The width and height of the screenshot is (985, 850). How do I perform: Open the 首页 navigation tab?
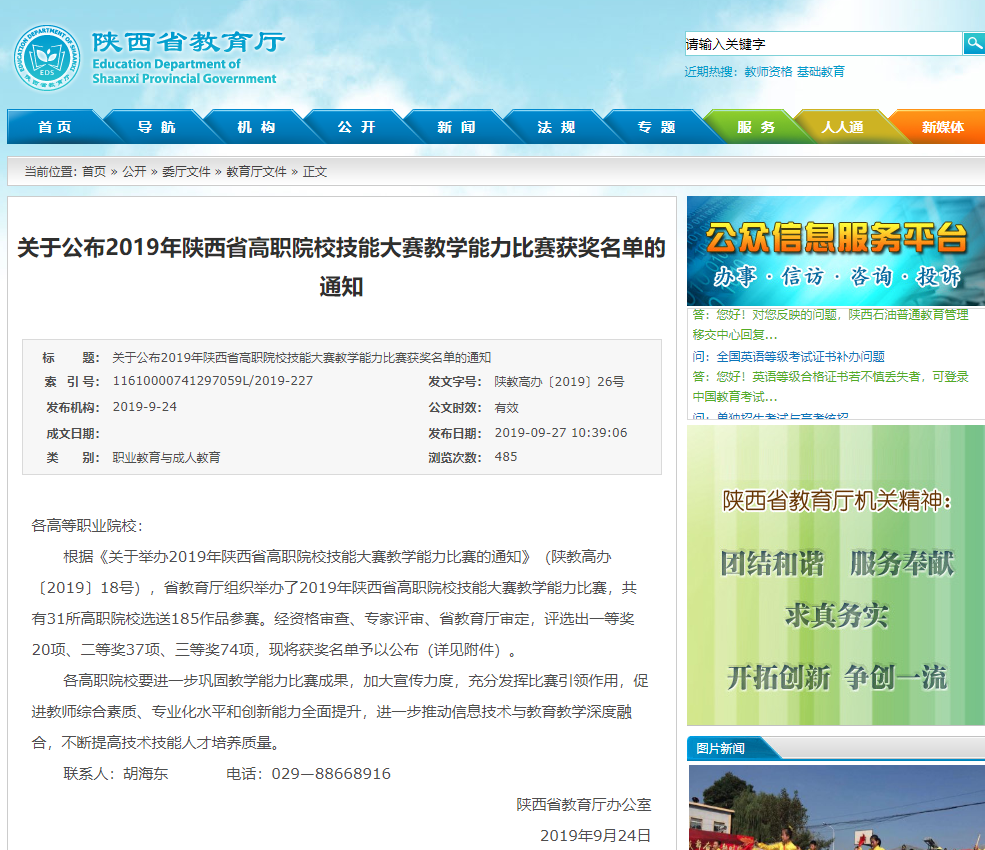[55, 127]
